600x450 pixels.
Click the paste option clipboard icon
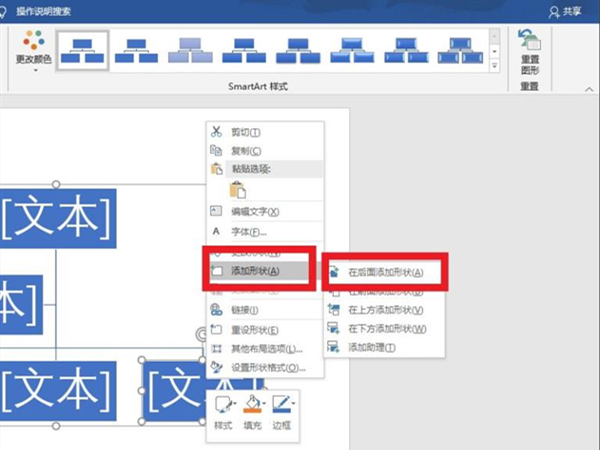point(237,190)
